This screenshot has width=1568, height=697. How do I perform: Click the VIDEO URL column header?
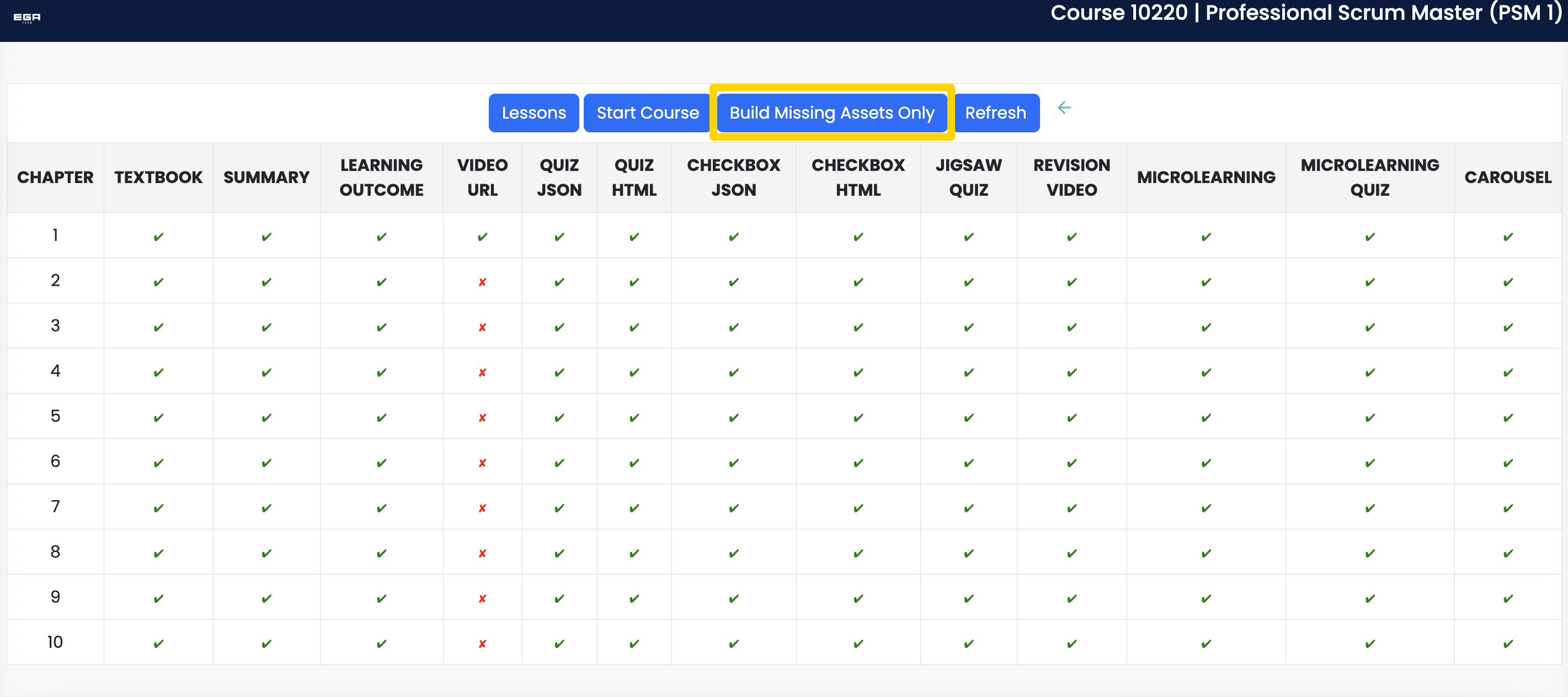coord(482,178)
